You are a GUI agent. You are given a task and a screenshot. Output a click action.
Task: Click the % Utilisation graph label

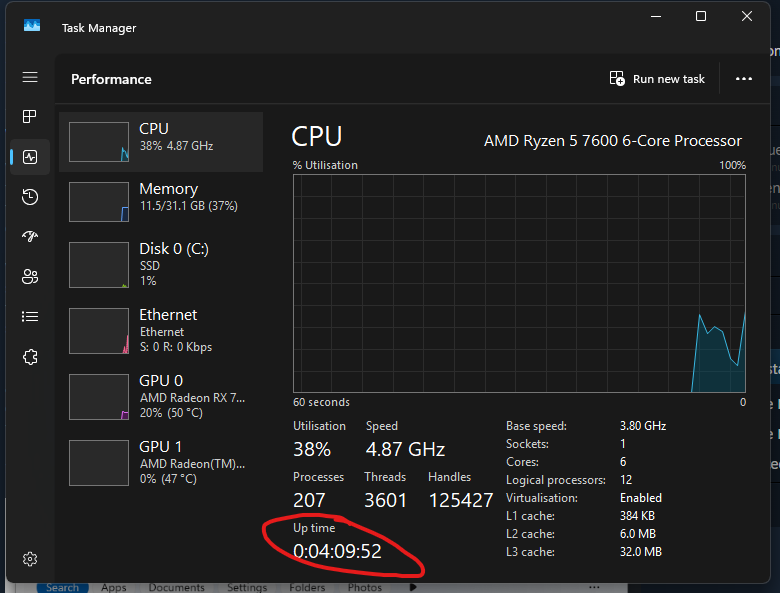pyautogui.click(x=325, y=165)
